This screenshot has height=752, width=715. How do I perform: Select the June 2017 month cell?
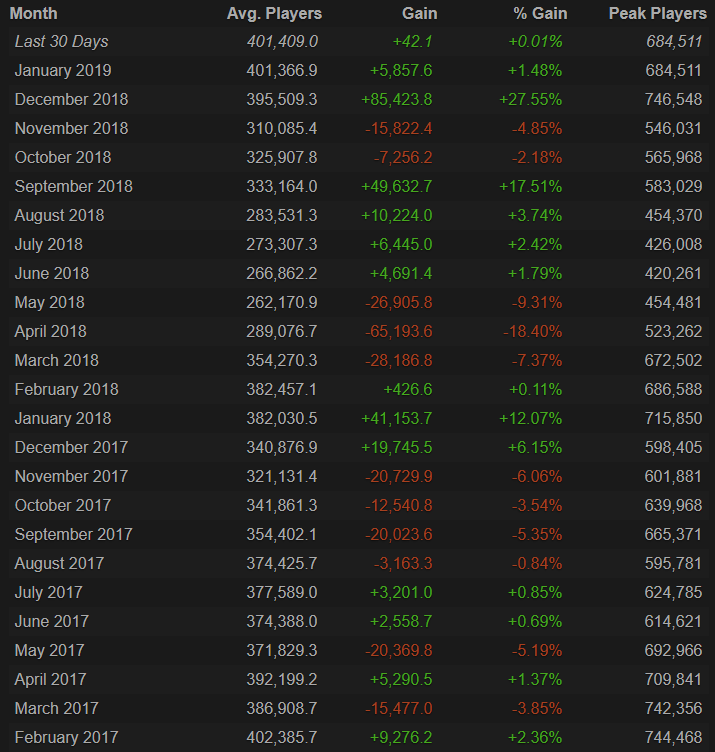coord(52,622)
